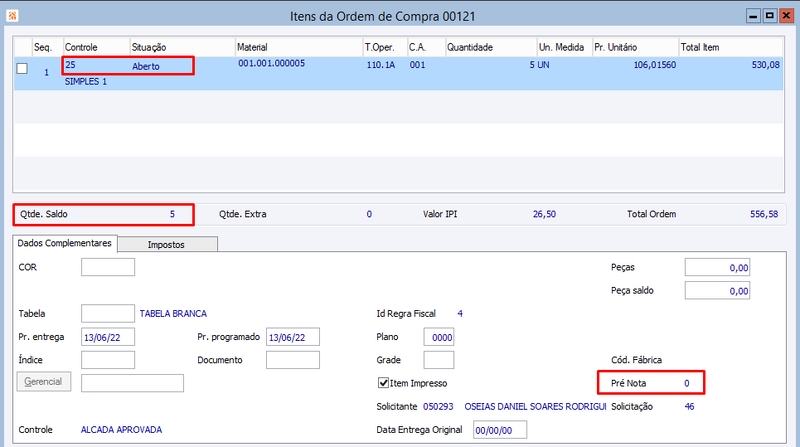Click the C.A. cell value 001

[x=417, y=65]
